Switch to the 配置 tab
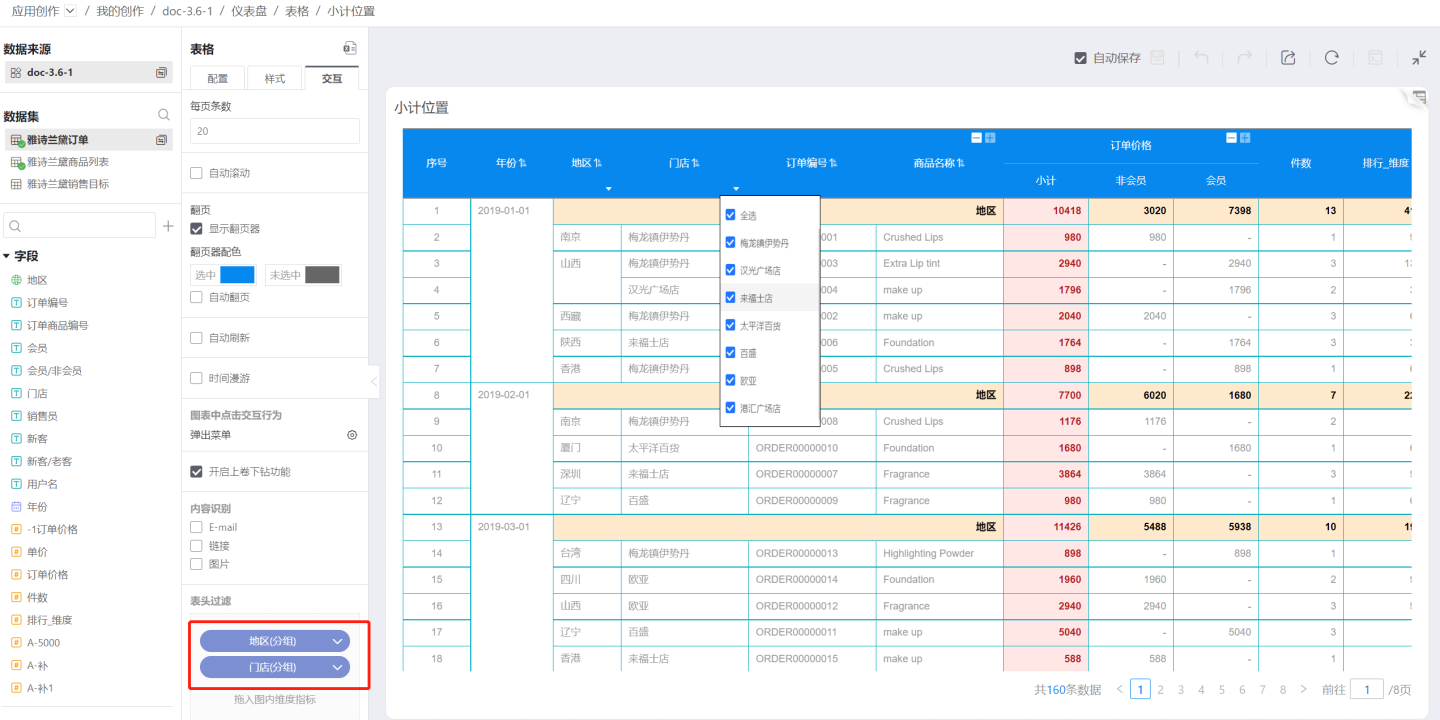 (218, 79)
